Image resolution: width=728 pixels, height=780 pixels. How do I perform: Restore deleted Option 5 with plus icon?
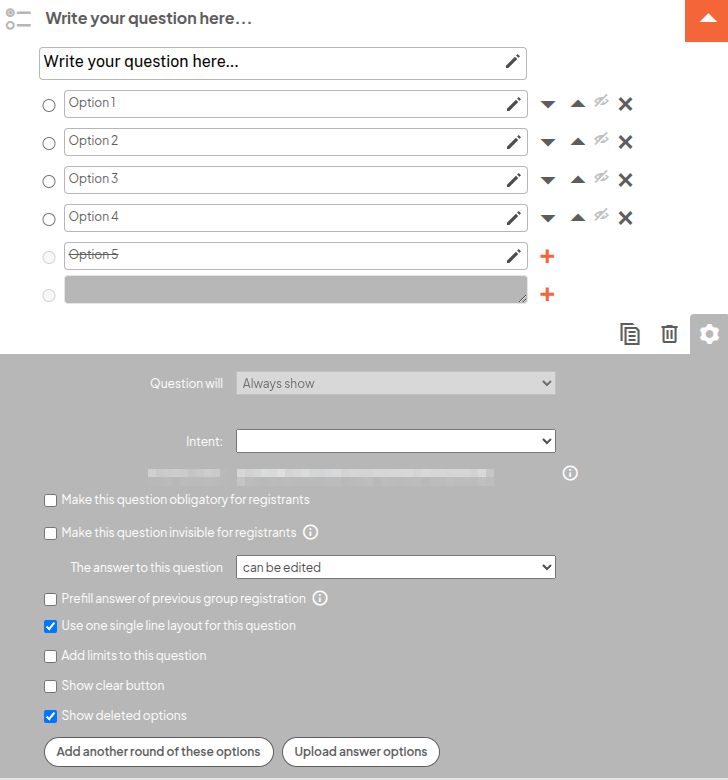pos(547,257)
